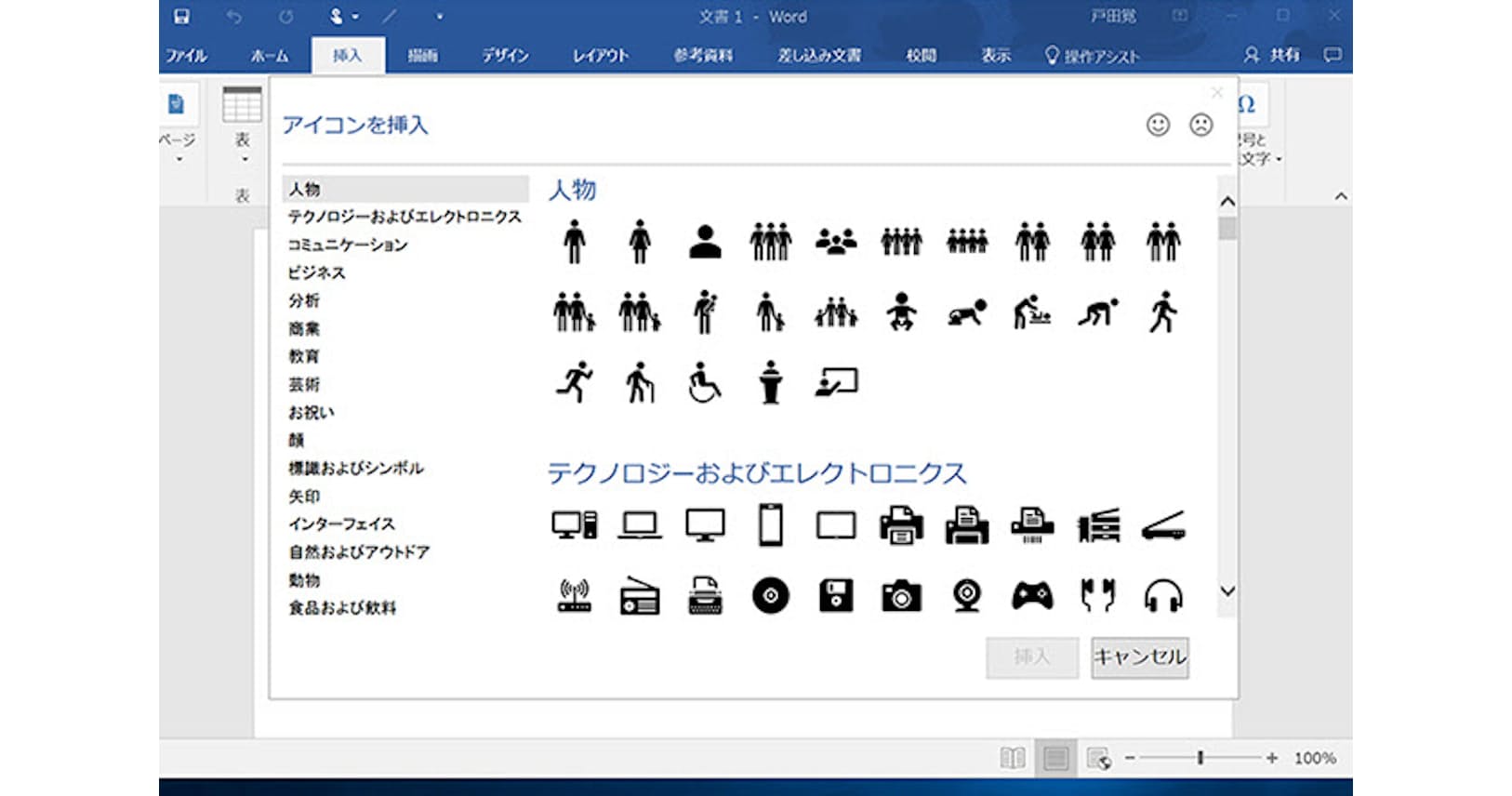
Task: Click scroll up arrow in icon list
Action: [1227, 201]
